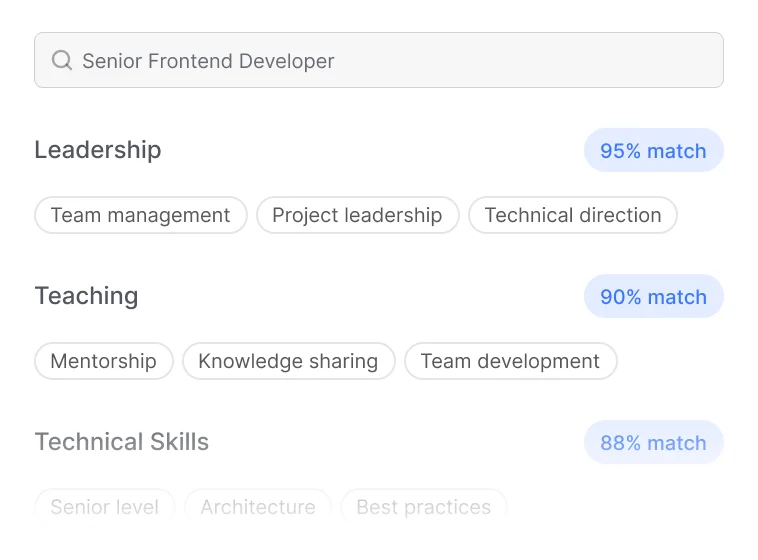
Task: Choose the Best practices tag
Action: [x=424, y=507]
